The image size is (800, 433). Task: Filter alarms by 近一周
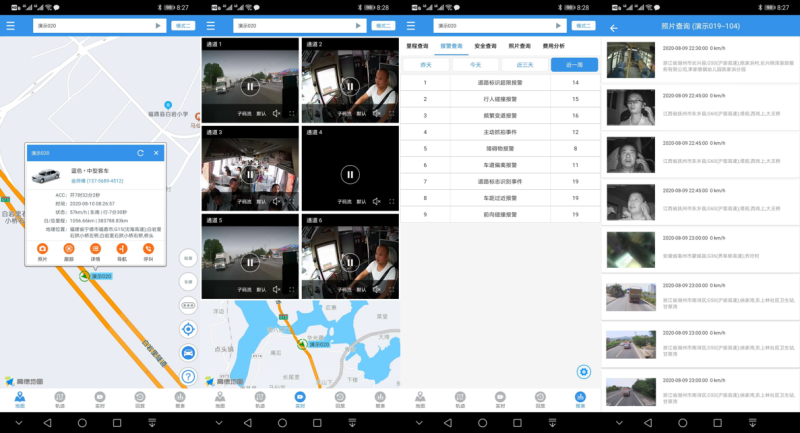click(x=574, y=65)
